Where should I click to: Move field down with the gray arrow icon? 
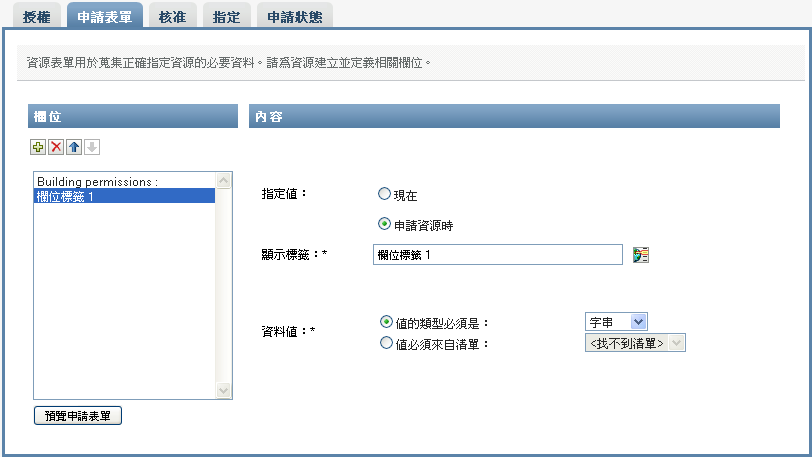coord(92,147)
